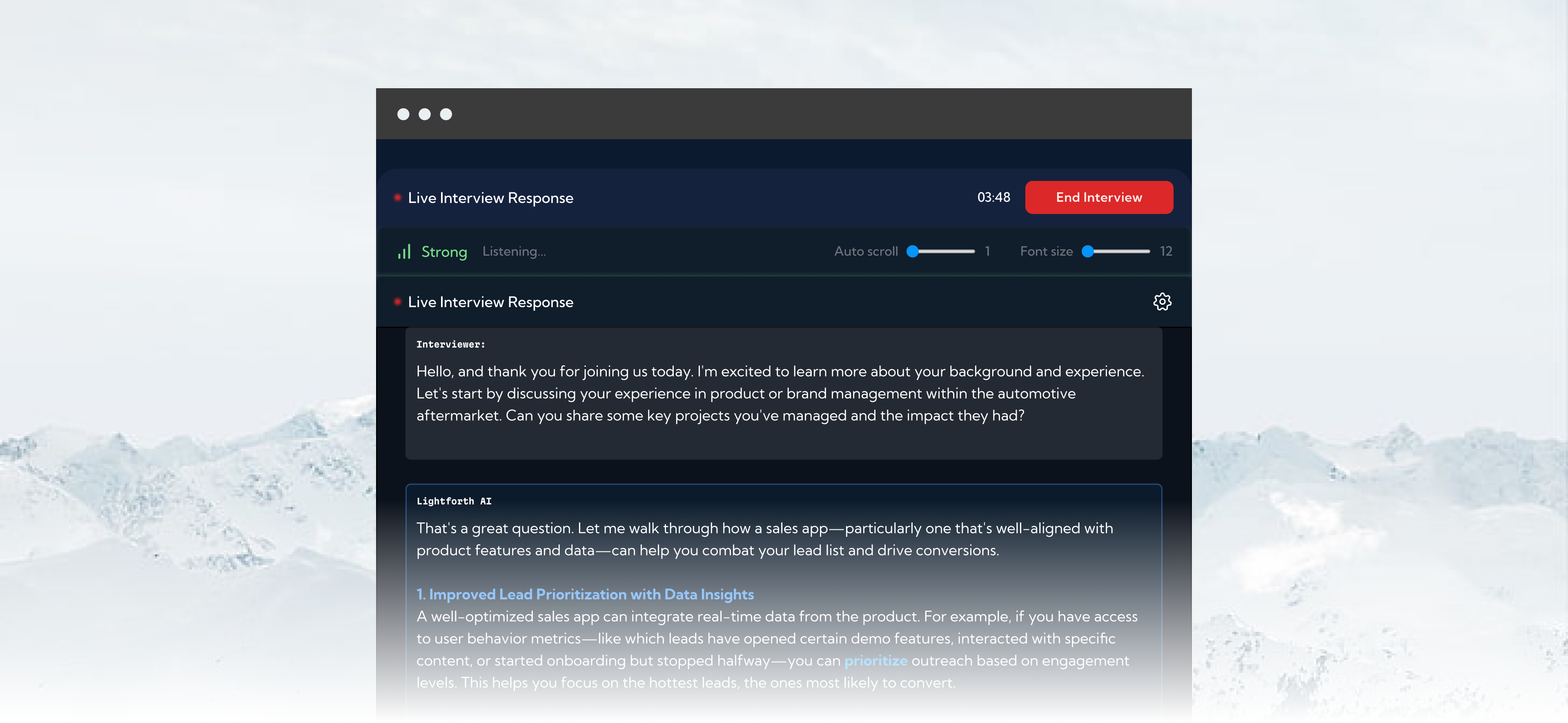The image size is (1568, 723).
Task: Click the red dot beside second Live Interview Response
Action: coord(397,301)
